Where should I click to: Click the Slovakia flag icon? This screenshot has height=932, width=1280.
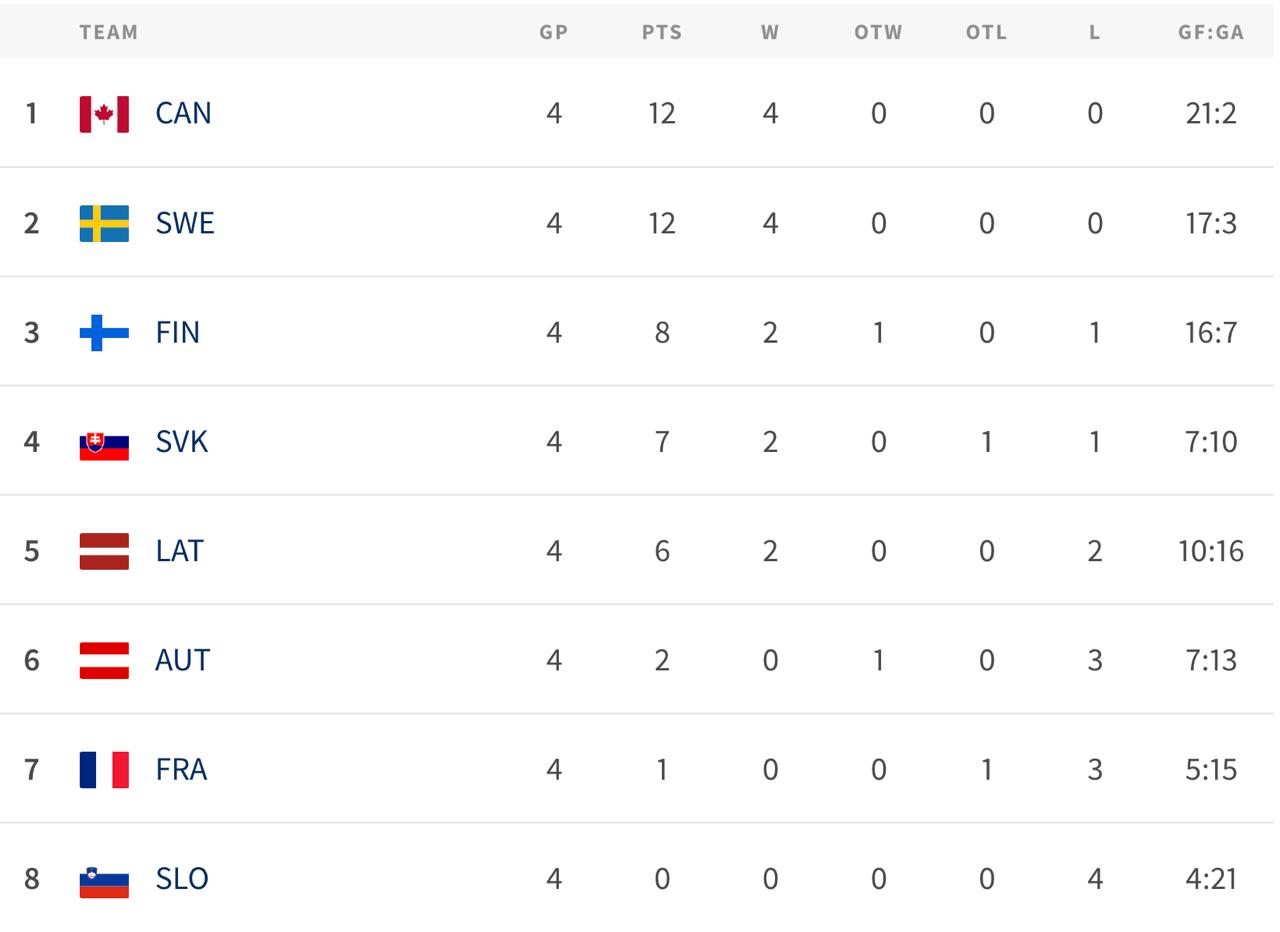[x=104, y=442]
